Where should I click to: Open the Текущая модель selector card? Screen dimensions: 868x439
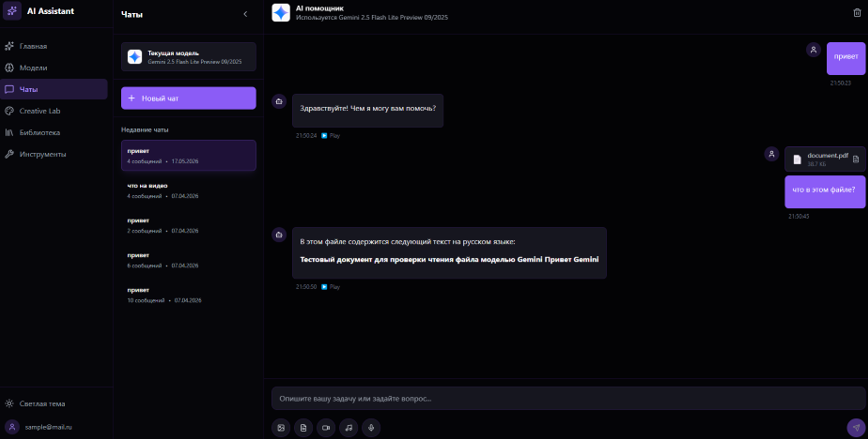click(189, 56)
